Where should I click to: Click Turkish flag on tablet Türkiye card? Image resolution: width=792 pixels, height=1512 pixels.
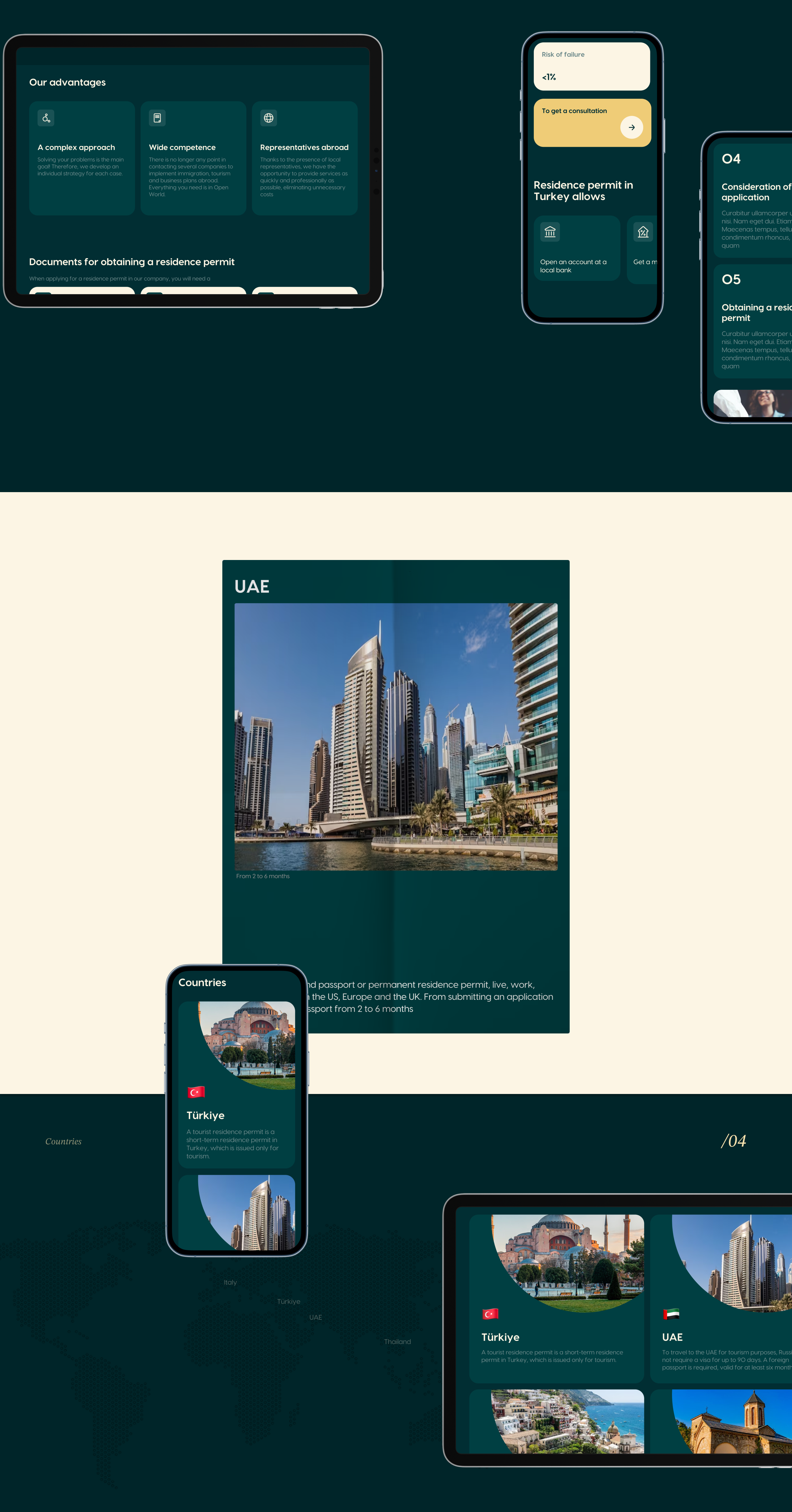(490, 1314)
